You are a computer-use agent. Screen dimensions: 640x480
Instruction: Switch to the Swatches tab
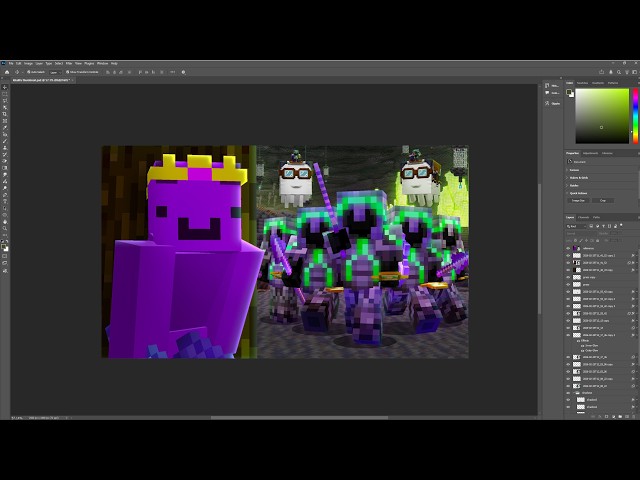[x=582, y=83]
